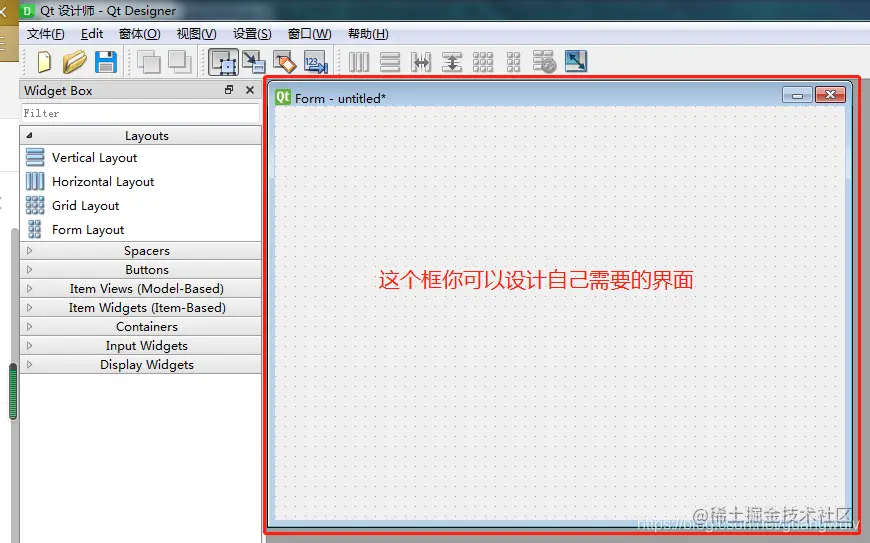This screenshot has height=543, width=870.
Task: Open the 视图(V) menu
Action: click(196, 34)
